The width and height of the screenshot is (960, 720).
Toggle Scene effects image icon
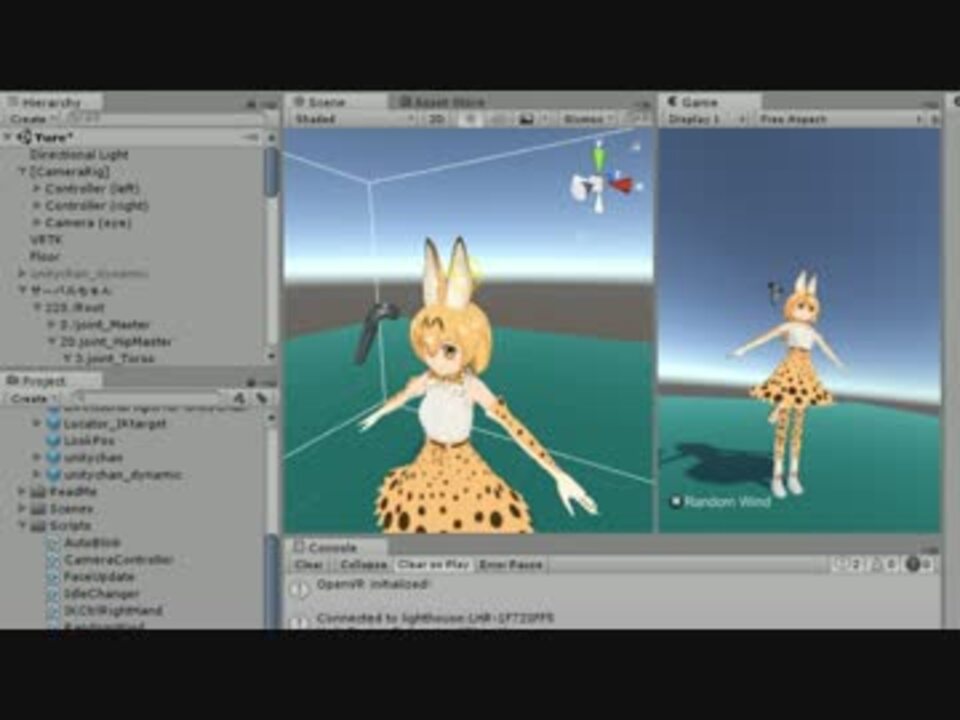pos(526,119)
